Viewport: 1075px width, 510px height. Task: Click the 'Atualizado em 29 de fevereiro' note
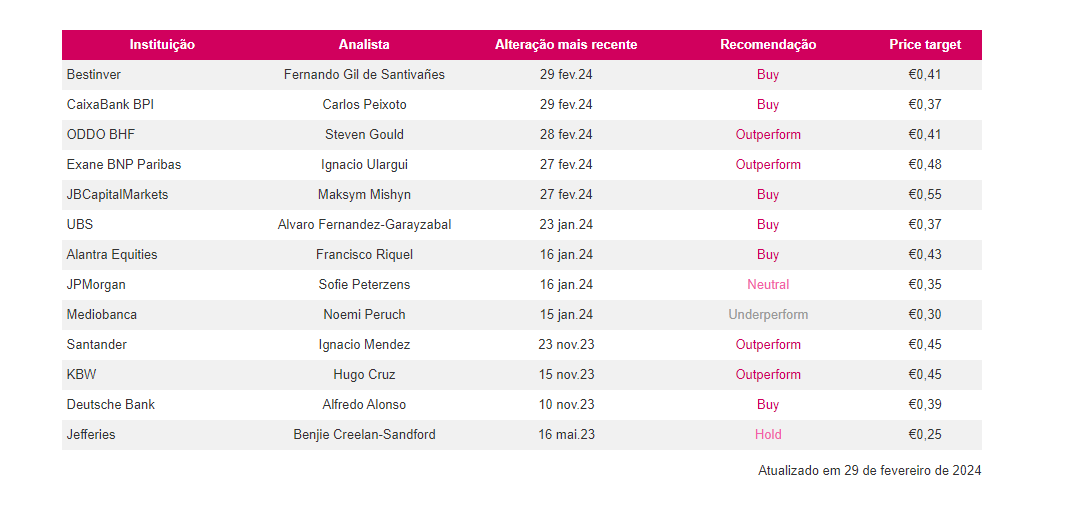click(x=869, y=471)
